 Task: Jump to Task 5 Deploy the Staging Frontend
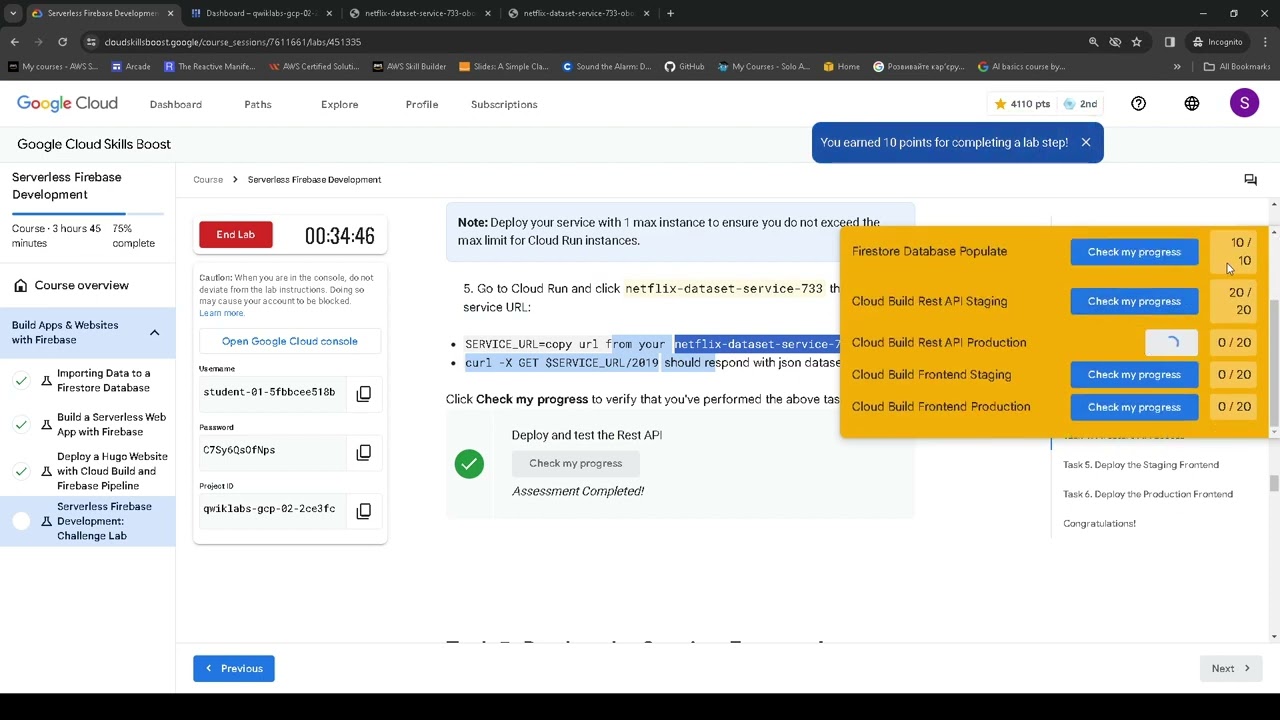pos(1141,465)
